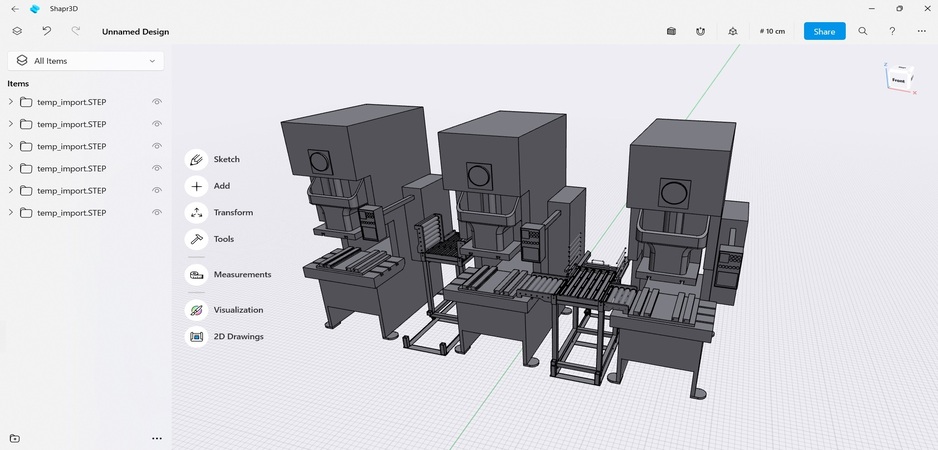This screenshot has height=450, width=938.
Task: Toggle visibility of third temp_import.STEP item
Action: pyautogui.click(x=157, y=146)
